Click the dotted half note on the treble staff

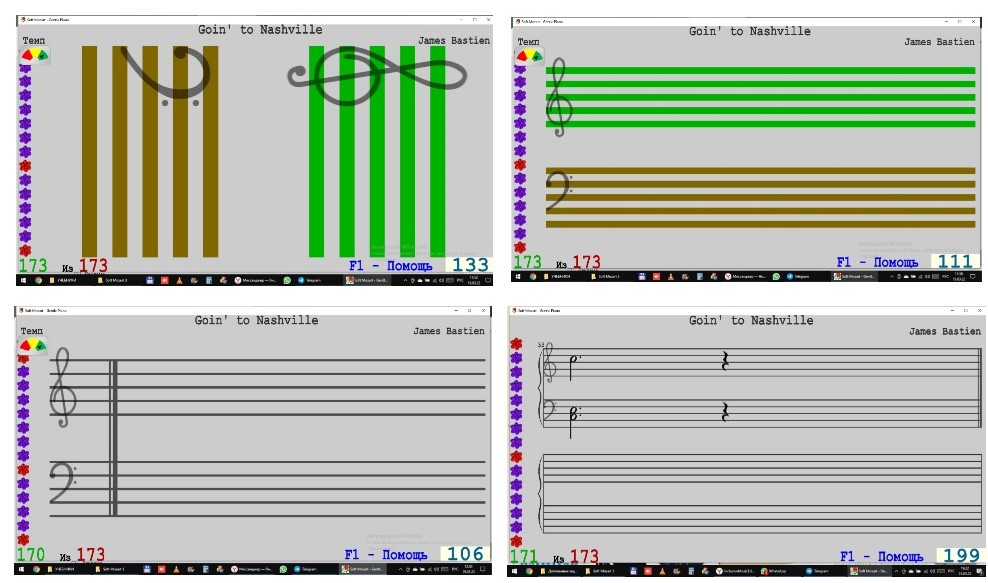573,367
